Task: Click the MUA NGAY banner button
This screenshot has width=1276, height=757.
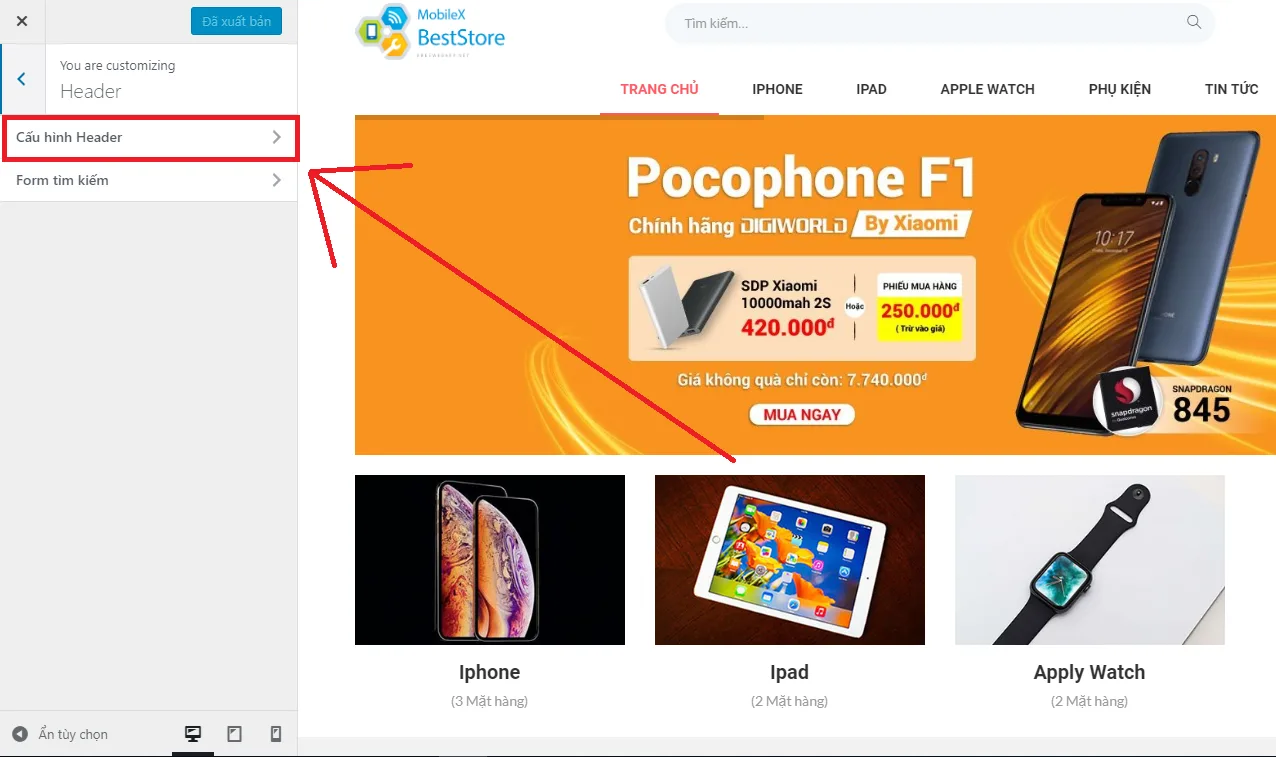Action: pos(802,414)
